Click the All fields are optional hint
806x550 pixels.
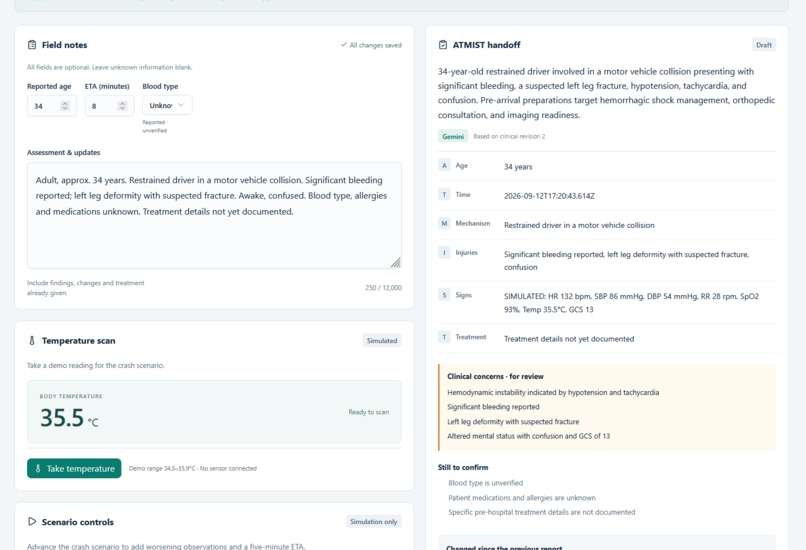(109, 67)
